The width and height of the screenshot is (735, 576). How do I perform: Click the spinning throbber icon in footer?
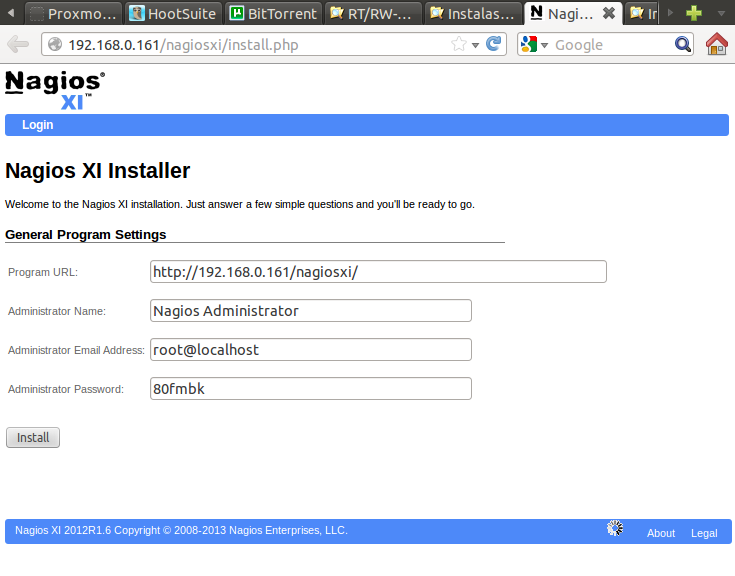[x=615, y=528]
